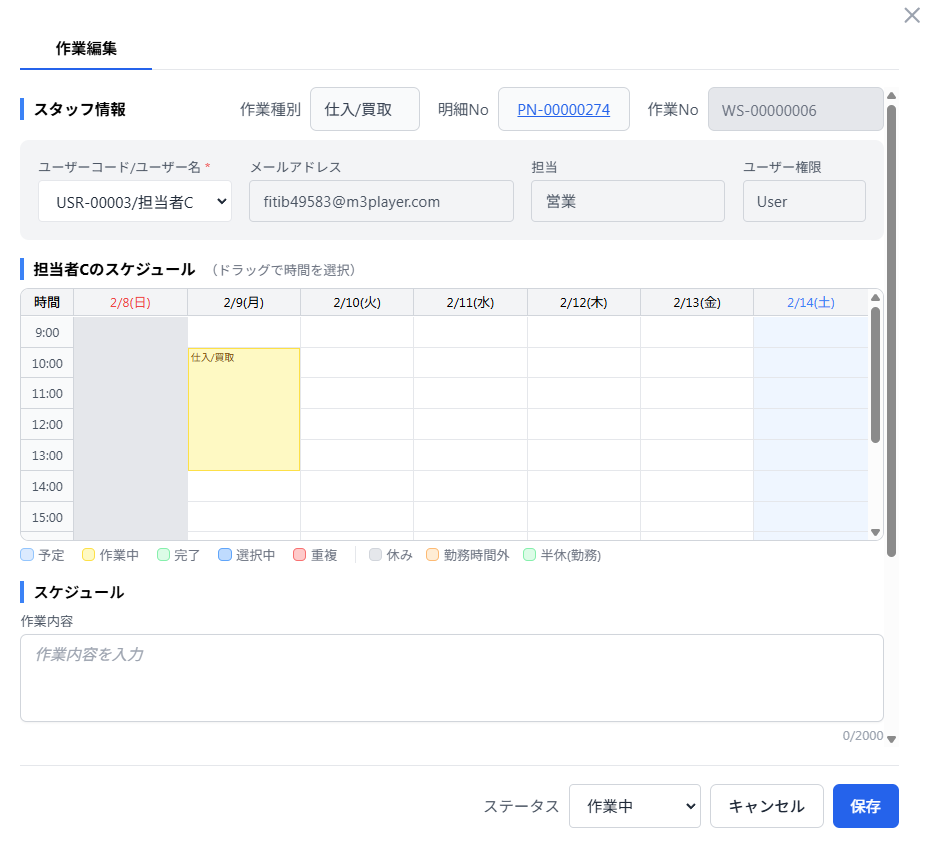The width and height of the screenshot is (926, 848).
Task: Close the work edit dialog with X
Action: (x=911, y=15)
